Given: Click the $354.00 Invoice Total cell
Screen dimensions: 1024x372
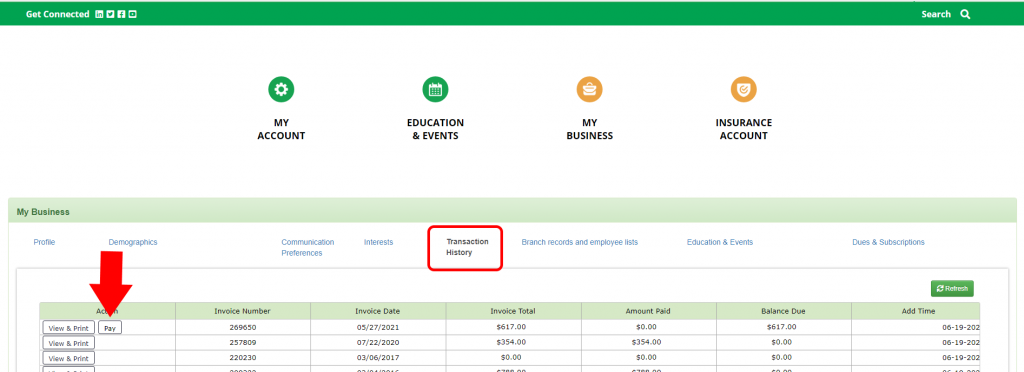Looking at the screenshot, I should 513,342.
